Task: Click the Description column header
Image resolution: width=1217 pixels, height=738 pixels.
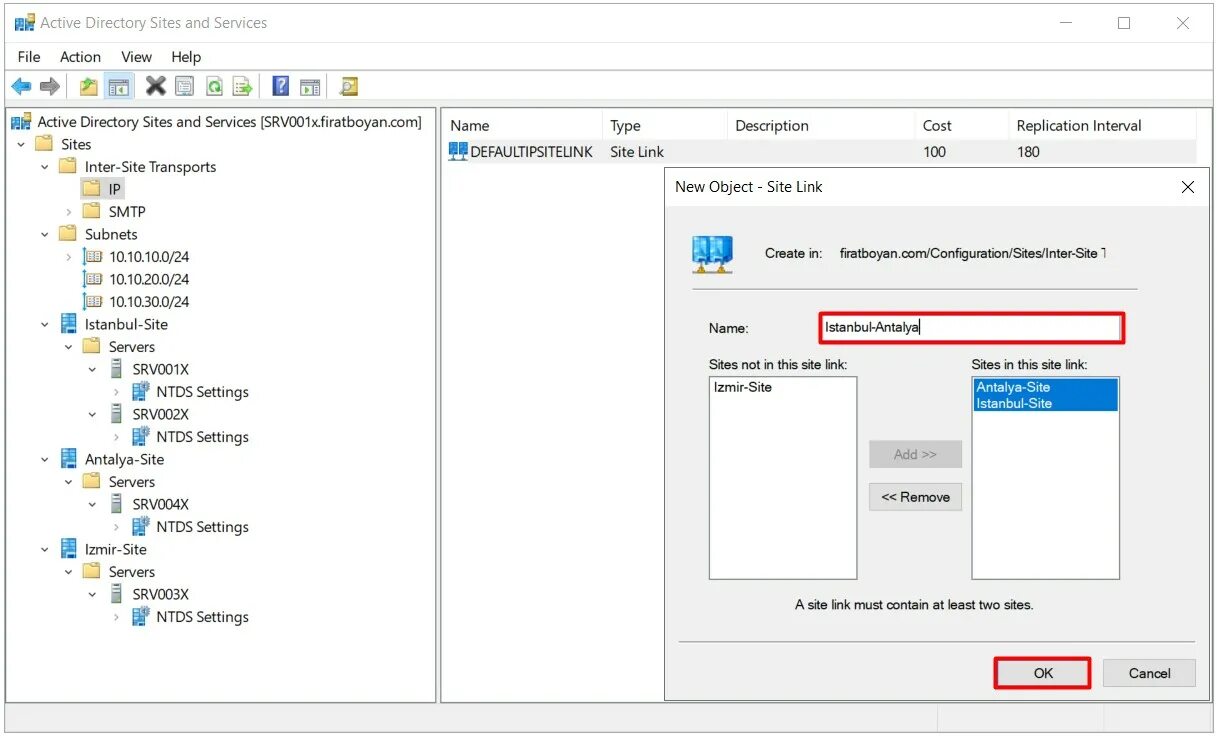Action: point(820,126)
